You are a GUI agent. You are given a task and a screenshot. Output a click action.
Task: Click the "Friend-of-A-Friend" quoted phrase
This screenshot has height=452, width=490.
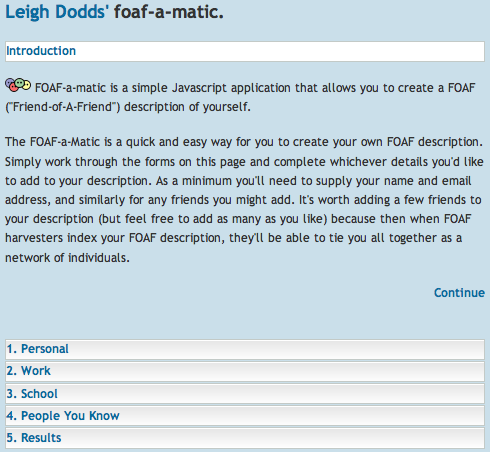click(62, 107)
